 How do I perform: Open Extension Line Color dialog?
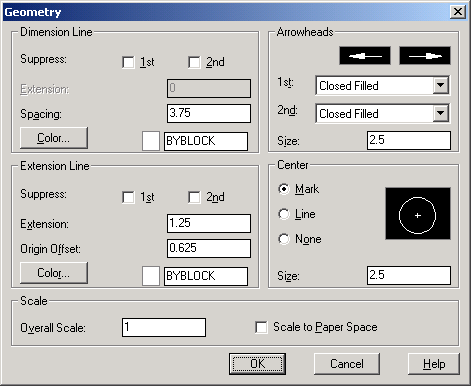[54, 273]
